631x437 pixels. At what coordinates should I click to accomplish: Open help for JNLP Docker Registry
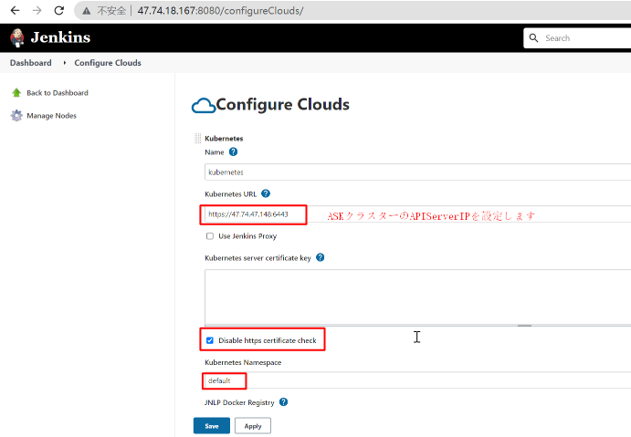click(x=283, y=402)
